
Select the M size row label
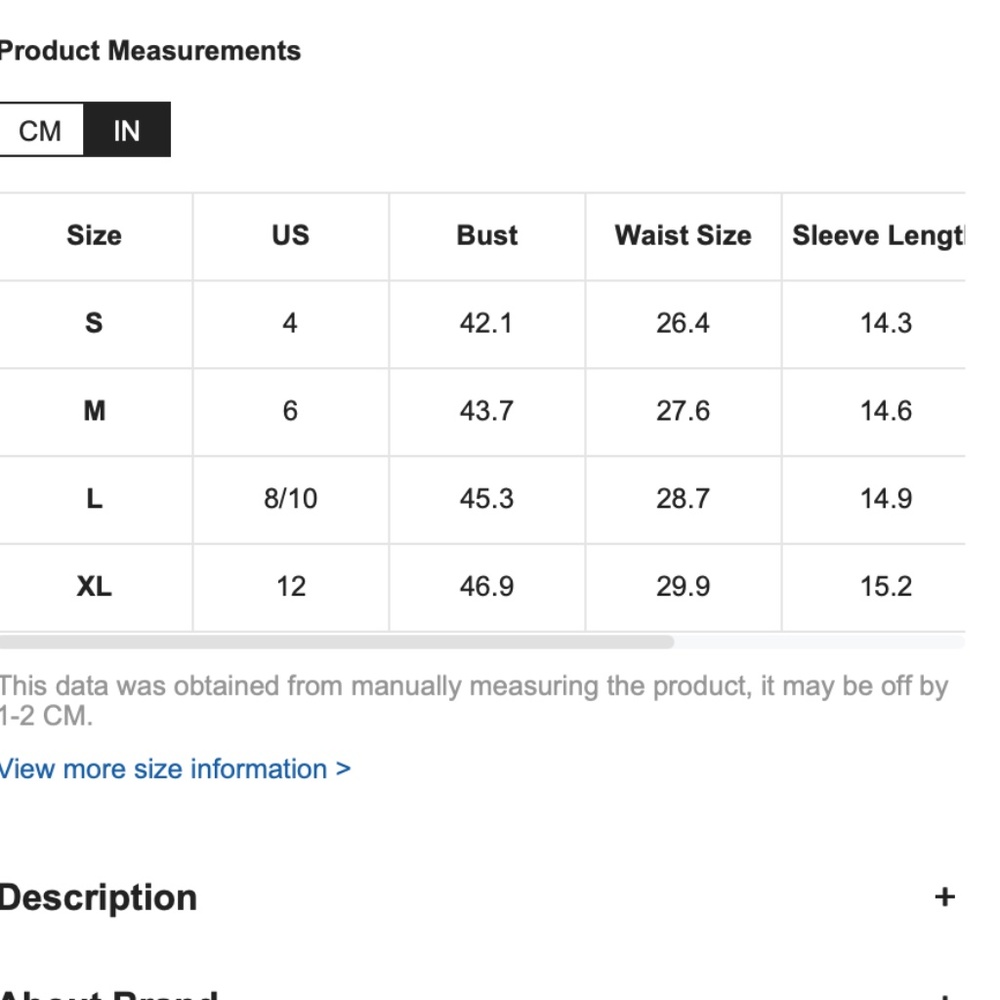94,411
